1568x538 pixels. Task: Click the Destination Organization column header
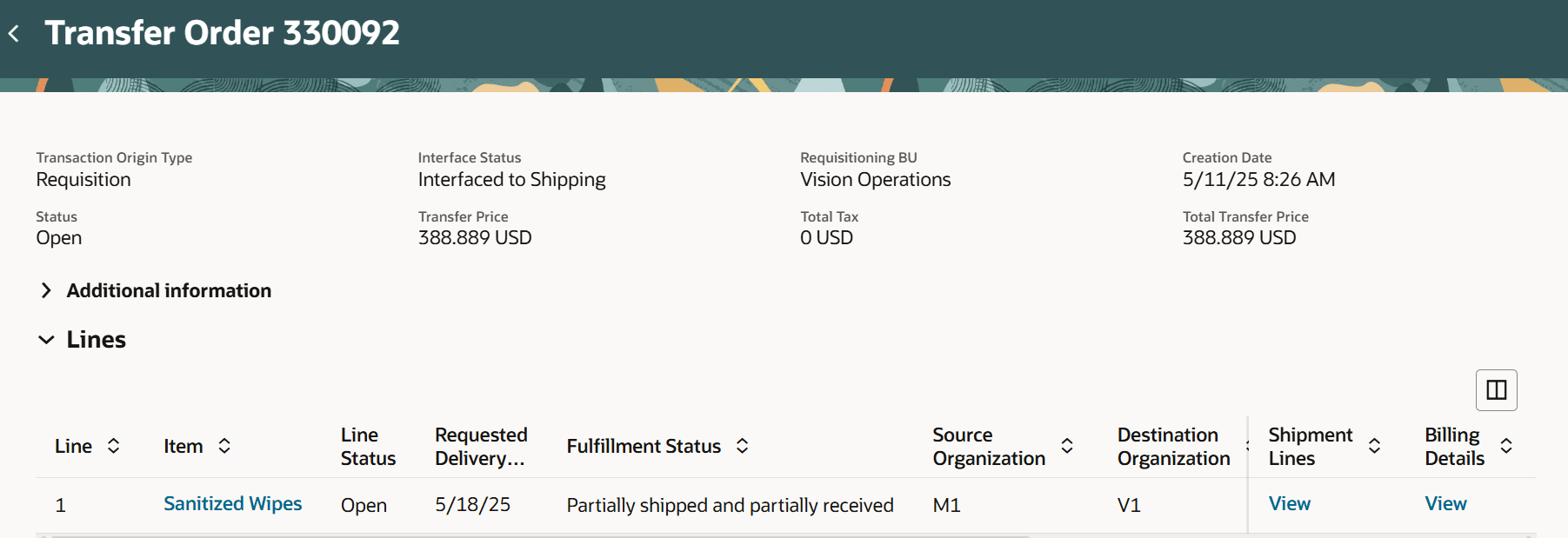pos(1173,446)
